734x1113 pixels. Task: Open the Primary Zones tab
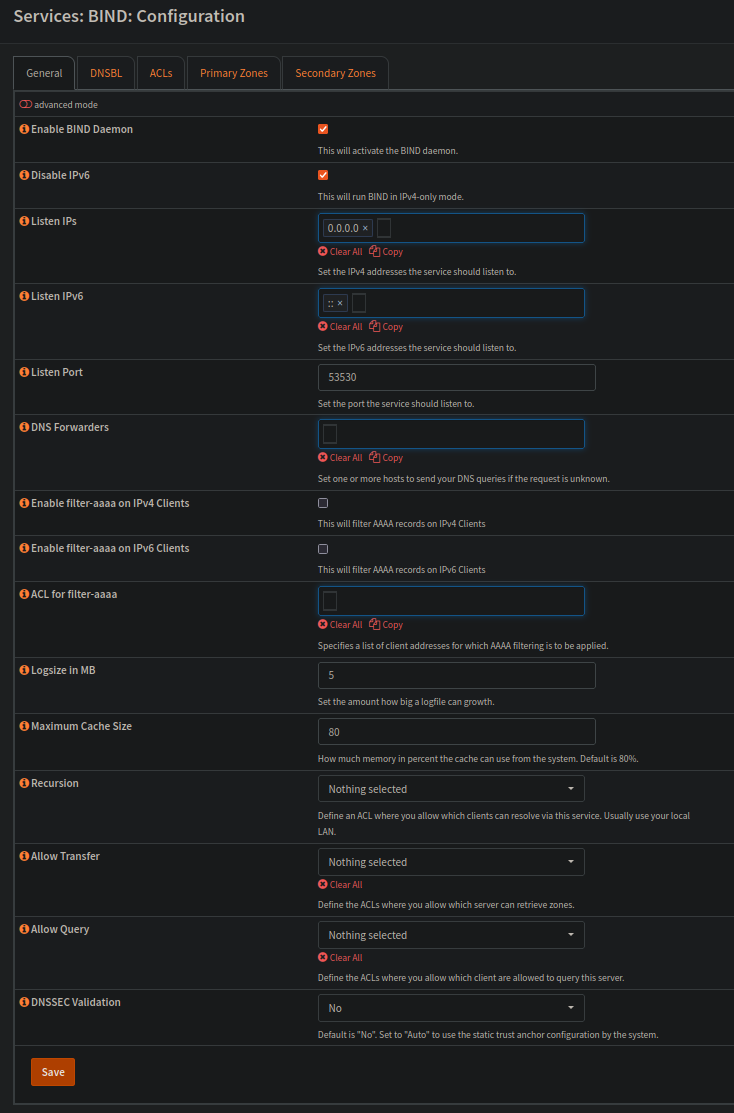point(234,73)
